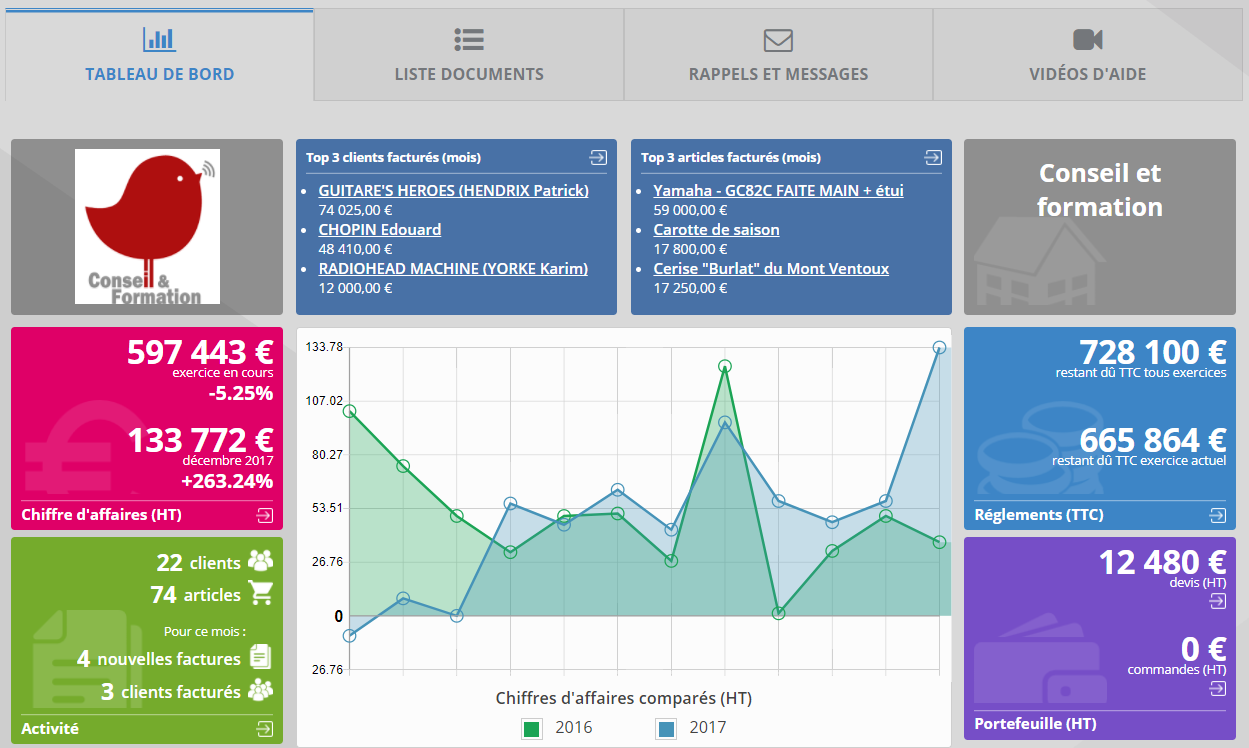Click the +263.24% variation value
The width and height of the screenshot is (1249, 748).
pos(227,481)
